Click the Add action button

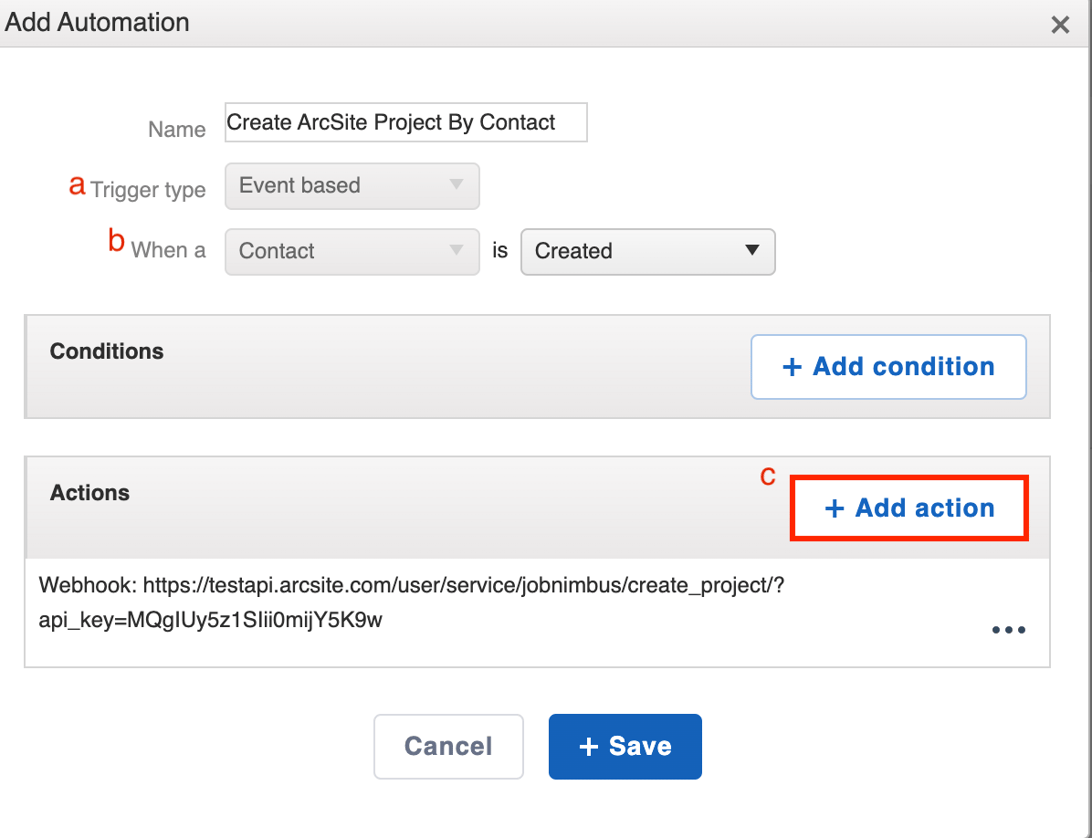click(x=908, y=508)
